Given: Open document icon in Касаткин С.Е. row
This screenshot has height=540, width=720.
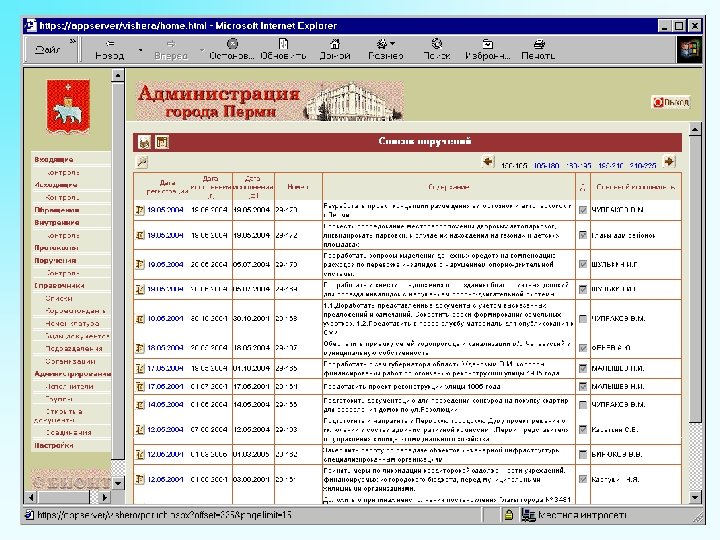Looking at the screenshot, I should [140, 429].
